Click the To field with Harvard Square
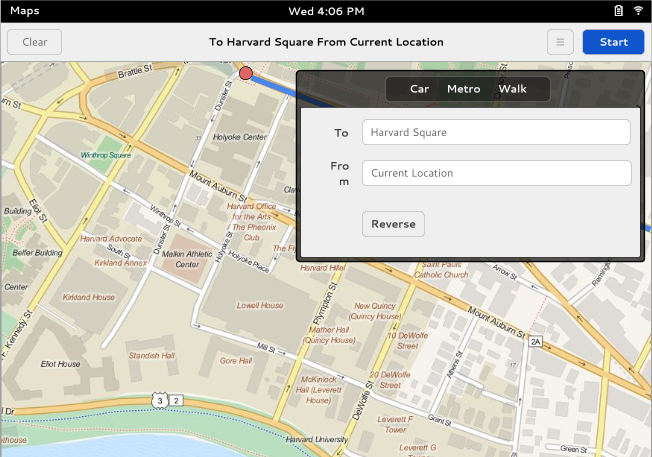 pos(496,132)
